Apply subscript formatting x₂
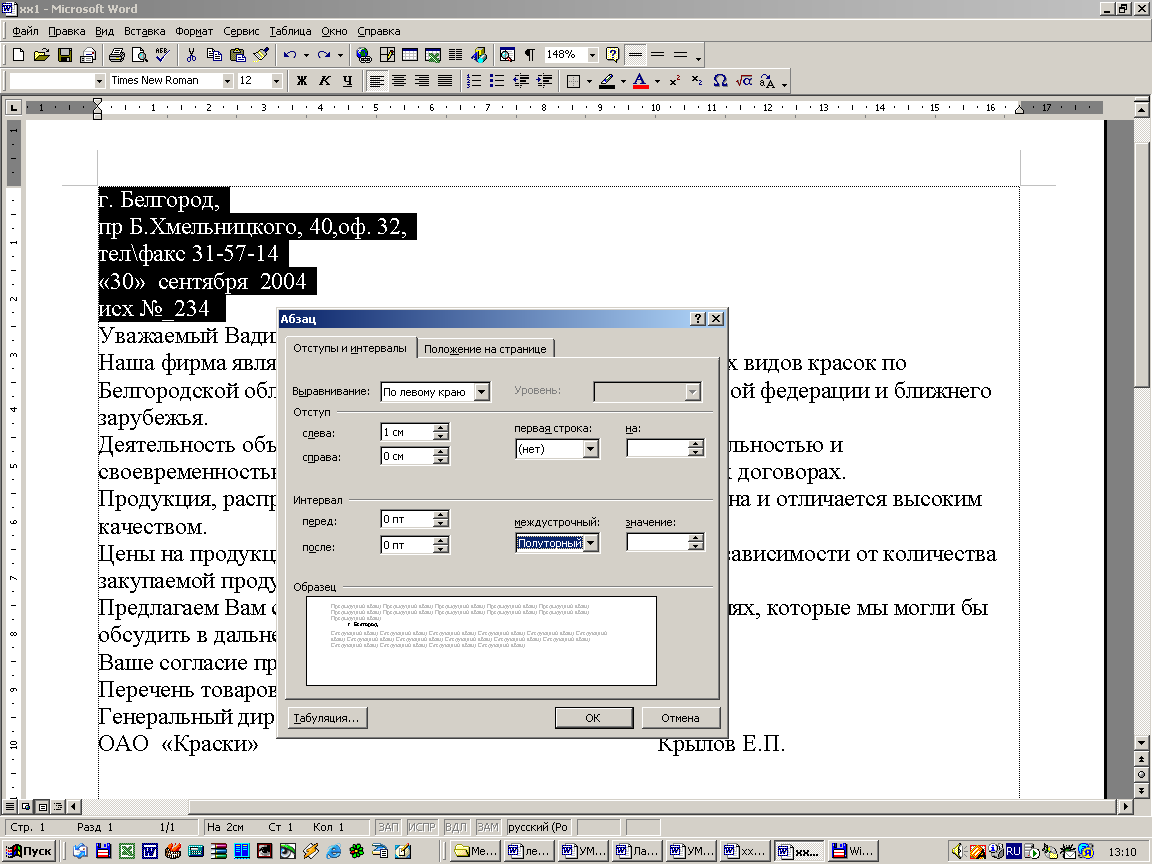The width and height of the screenshot is (1152, 864). [697, 81]
